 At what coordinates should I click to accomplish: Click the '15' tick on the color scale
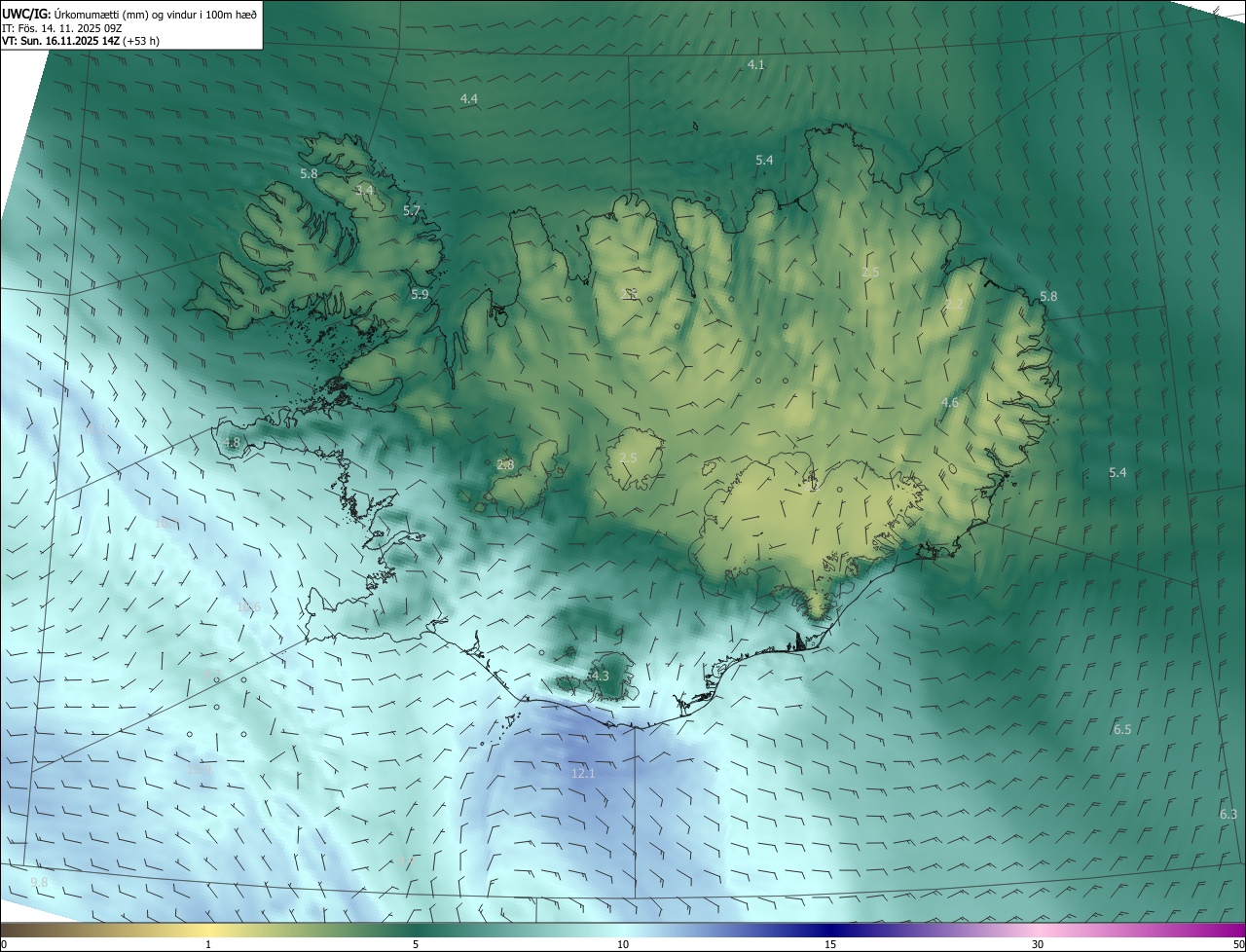click(x=830, y=945)
